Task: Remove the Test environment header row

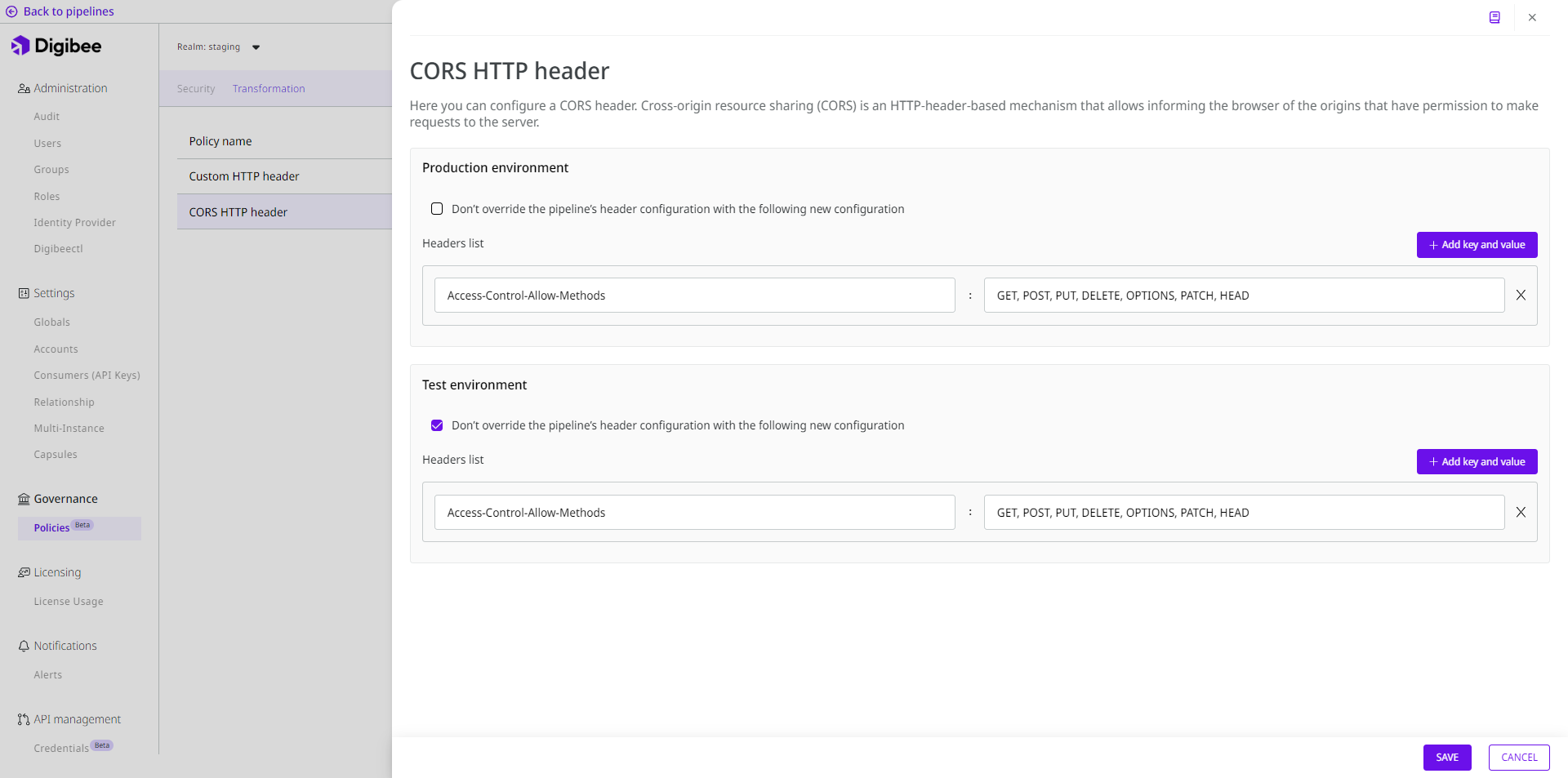Action: (1520, 513)
